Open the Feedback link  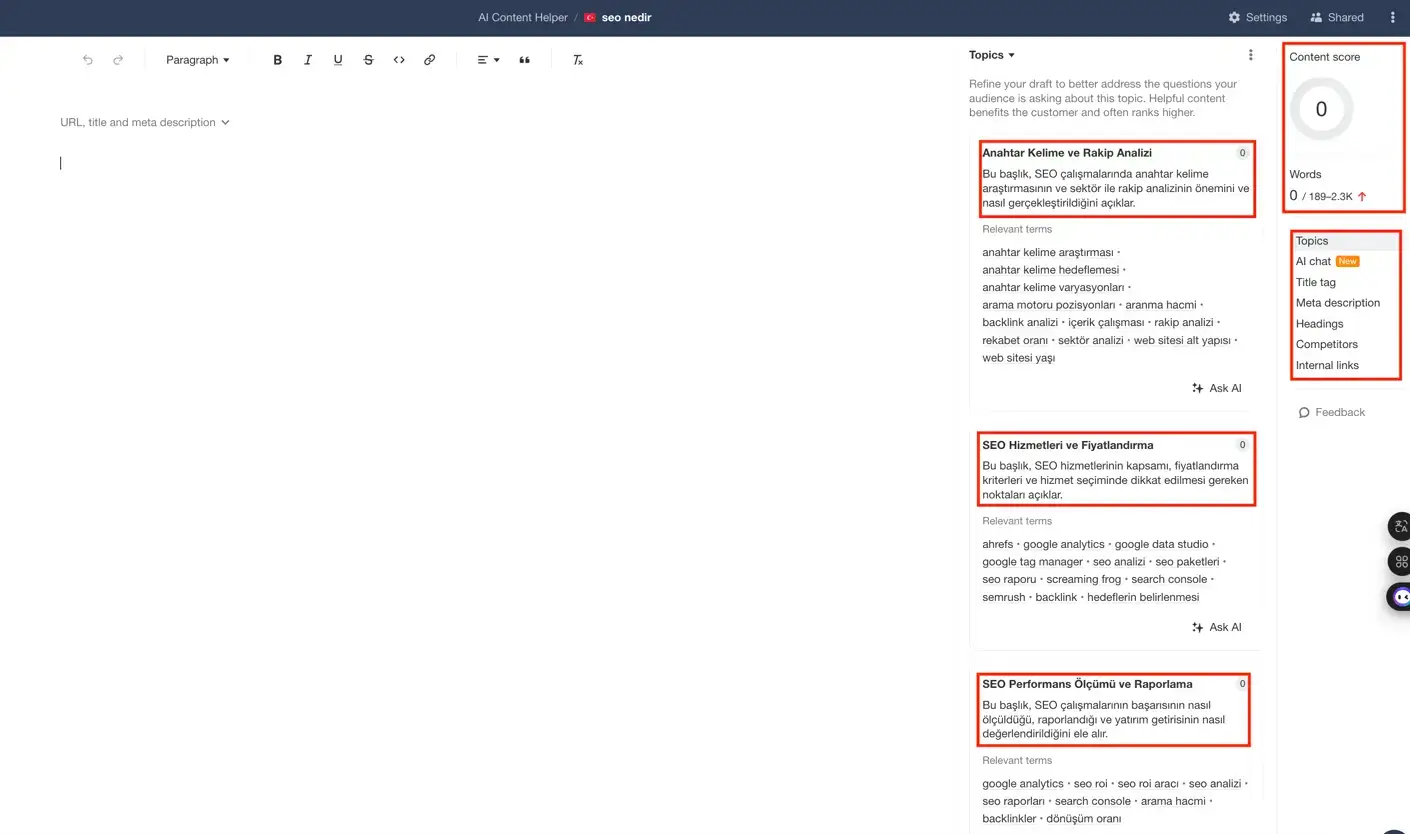tap(1331, 412)
